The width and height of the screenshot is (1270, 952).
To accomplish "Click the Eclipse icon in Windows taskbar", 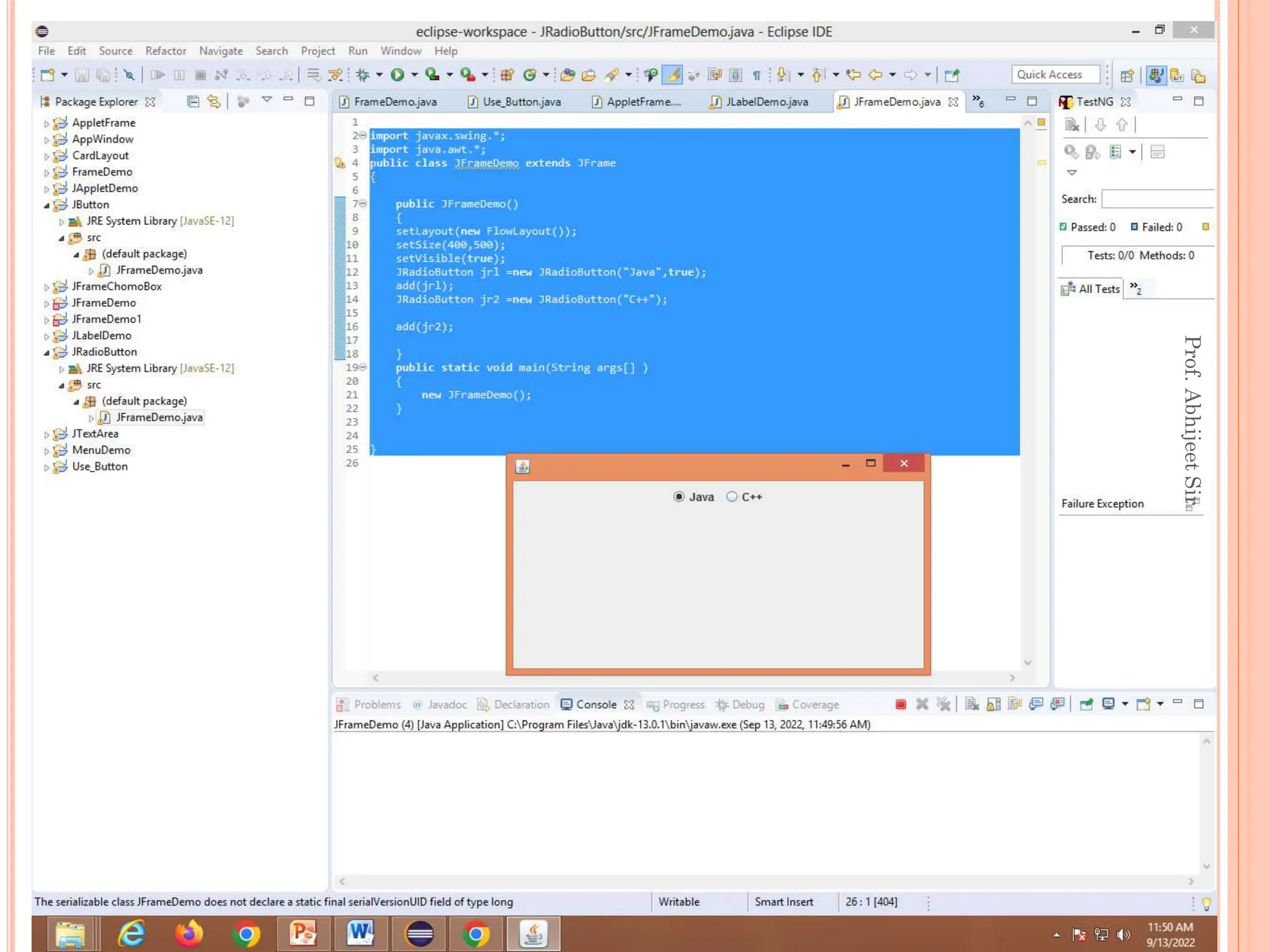I will coord(419,934).
